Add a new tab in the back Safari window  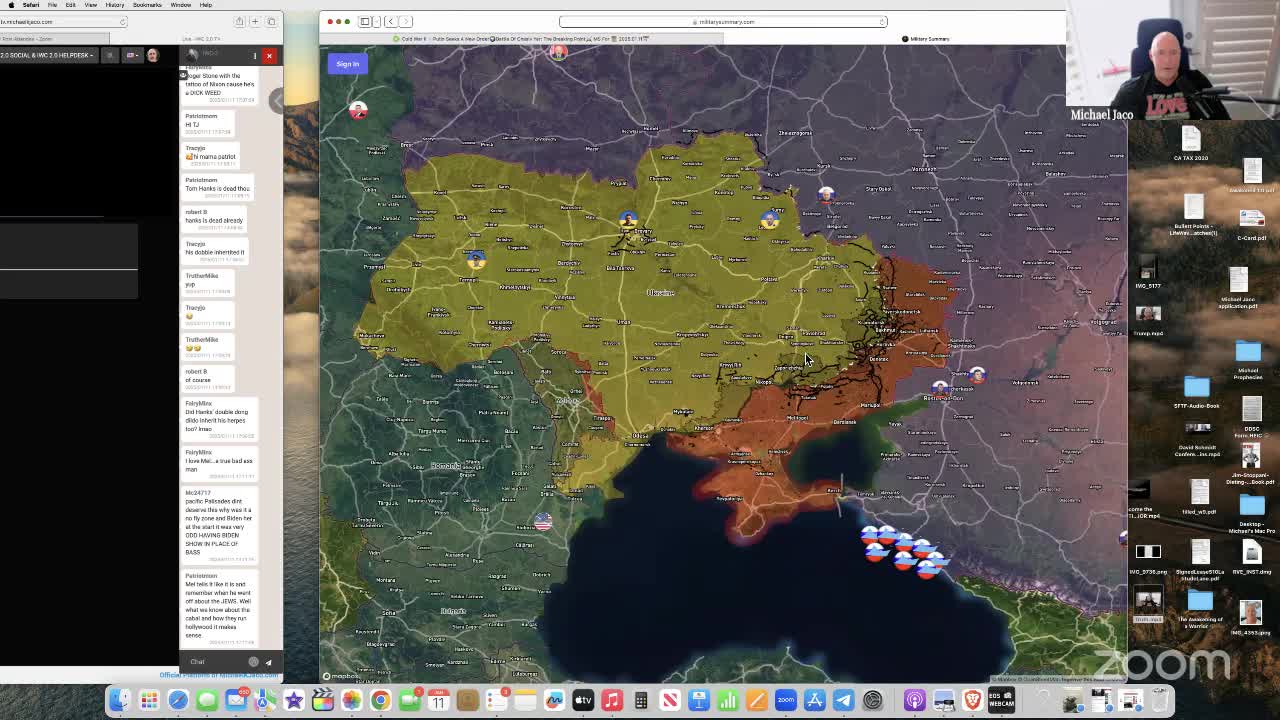255,21
